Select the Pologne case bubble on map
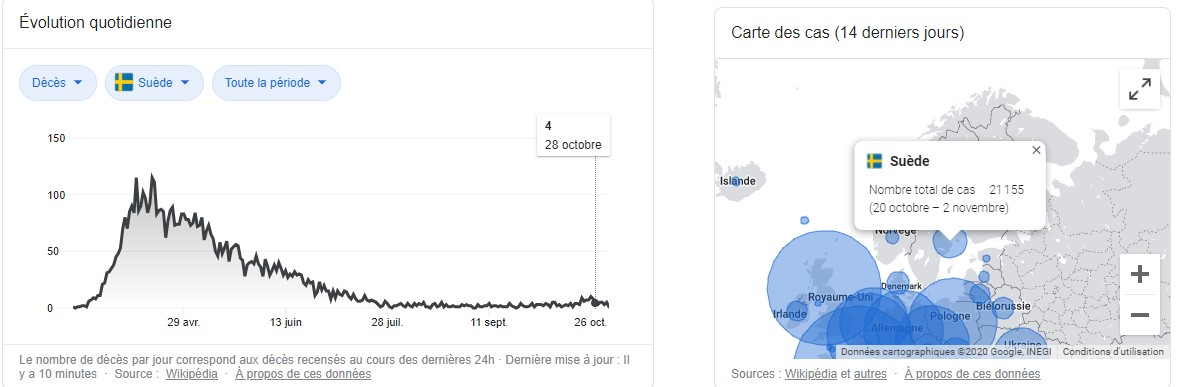Screen dimensions: 1181x387 pos(951,316)
